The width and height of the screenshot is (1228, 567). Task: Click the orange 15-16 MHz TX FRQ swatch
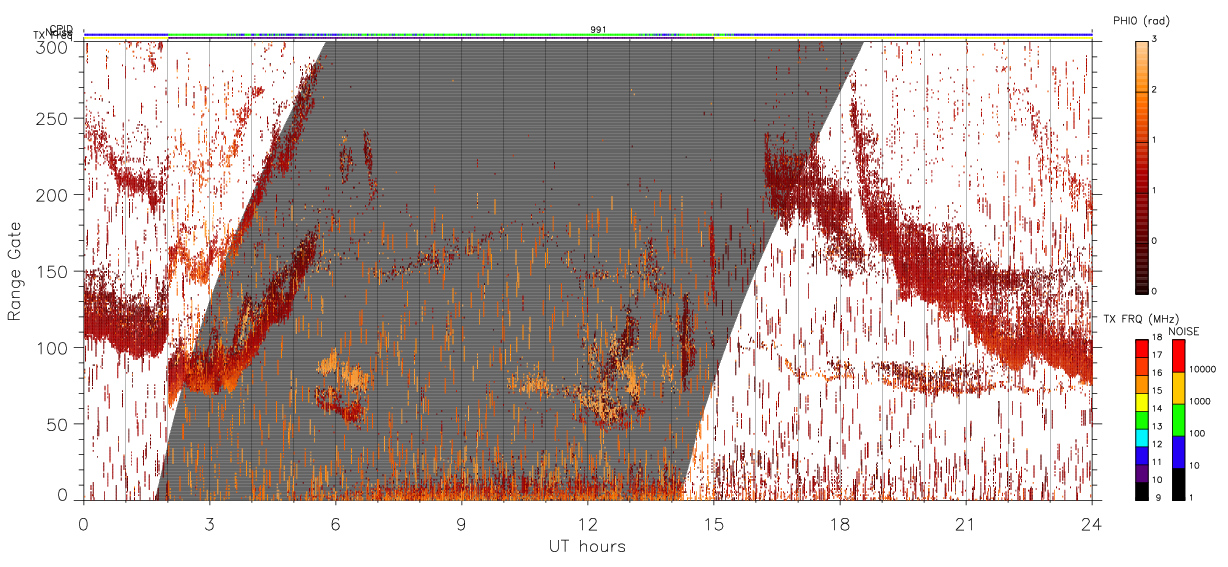(1141, 382)
